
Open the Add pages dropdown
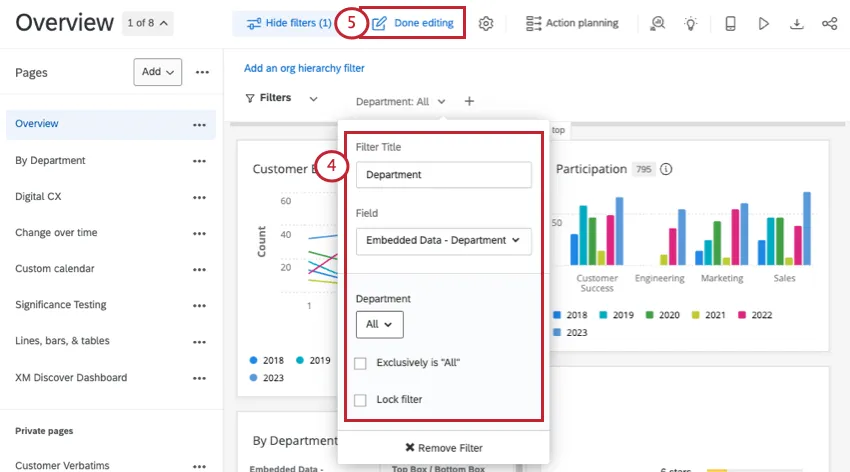pos(158,72)
